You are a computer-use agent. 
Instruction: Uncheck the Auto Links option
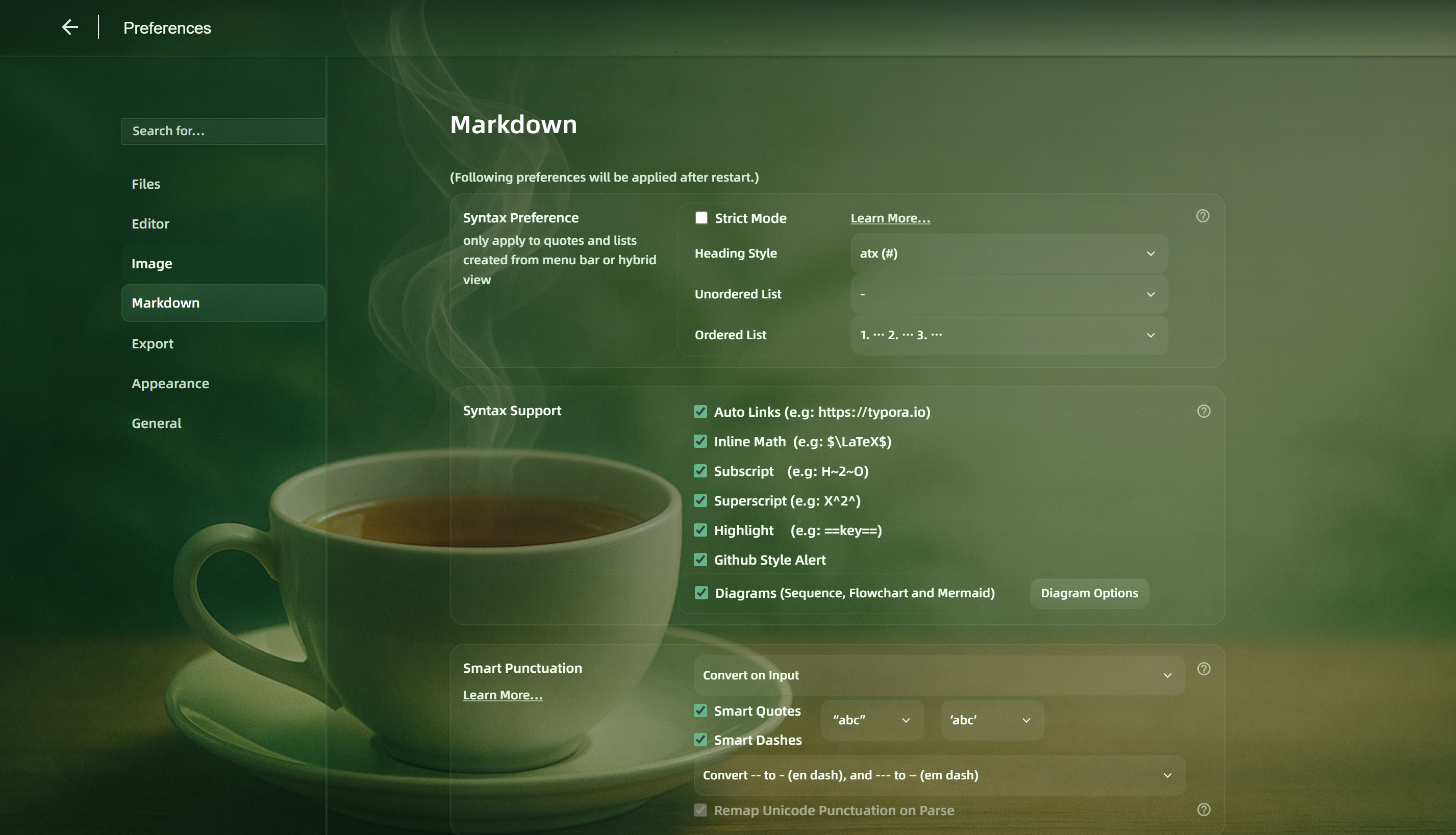pos(700,412)
